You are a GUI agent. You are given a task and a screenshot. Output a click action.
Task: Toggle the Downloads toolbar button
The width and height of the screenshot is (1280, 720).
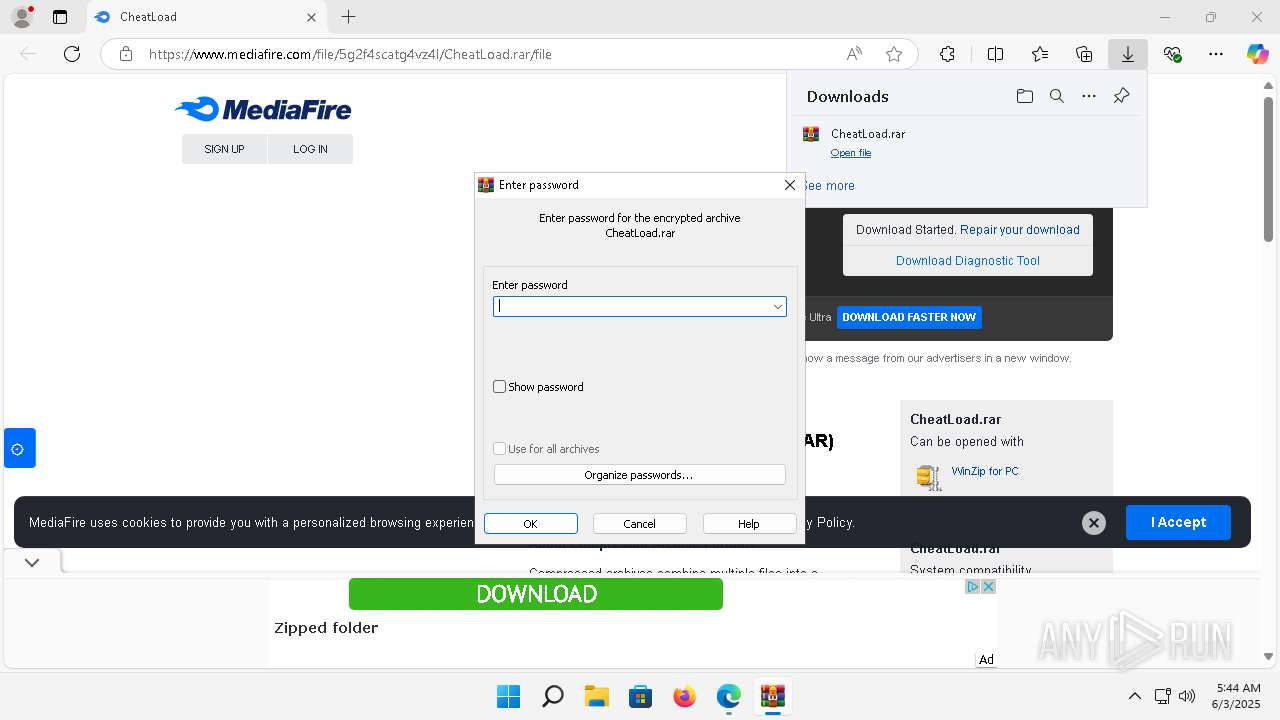pyautogui.click(x=1128, y=54)
